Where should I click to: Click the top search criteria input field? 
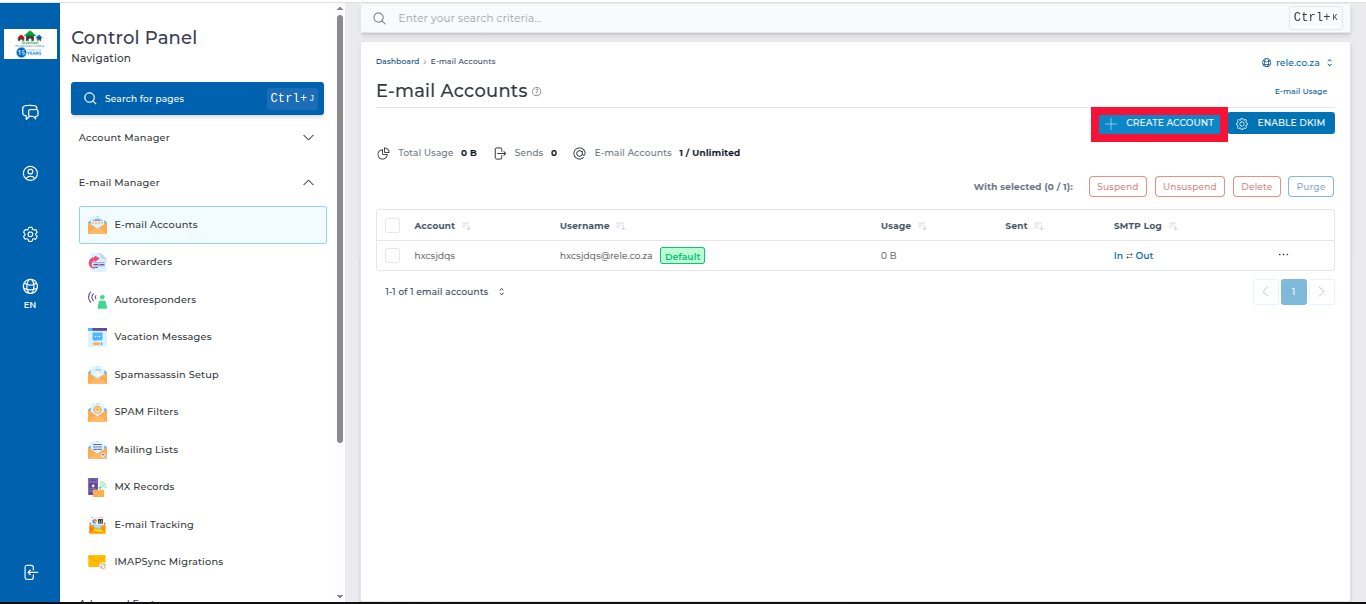click(x=830, y=18)
